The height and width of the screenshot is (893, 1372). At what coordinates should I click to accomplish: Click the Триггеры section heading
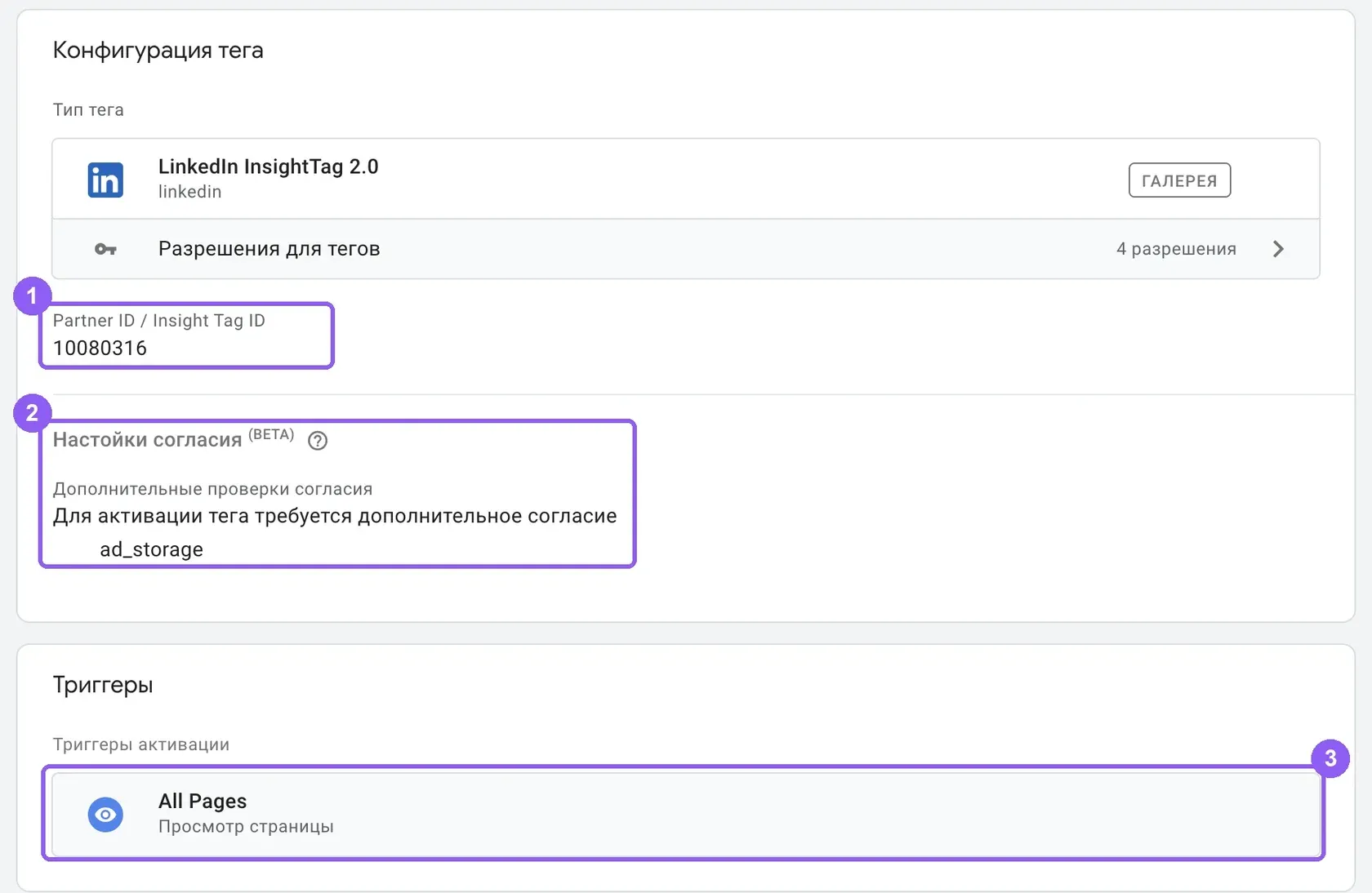tap(103, 685)
